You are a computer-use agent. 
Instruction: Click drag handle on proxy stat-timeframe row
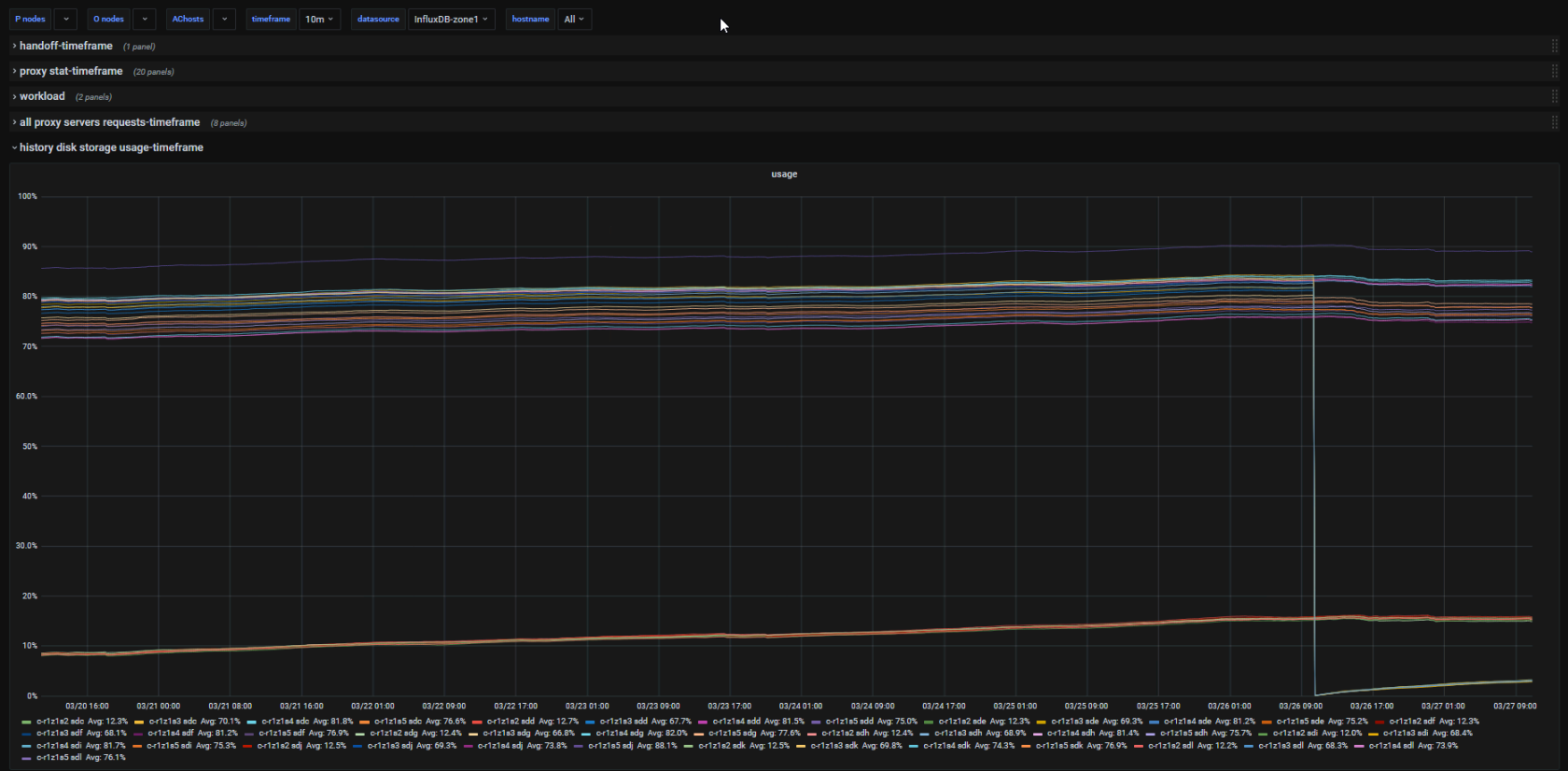coord(1554,71)
